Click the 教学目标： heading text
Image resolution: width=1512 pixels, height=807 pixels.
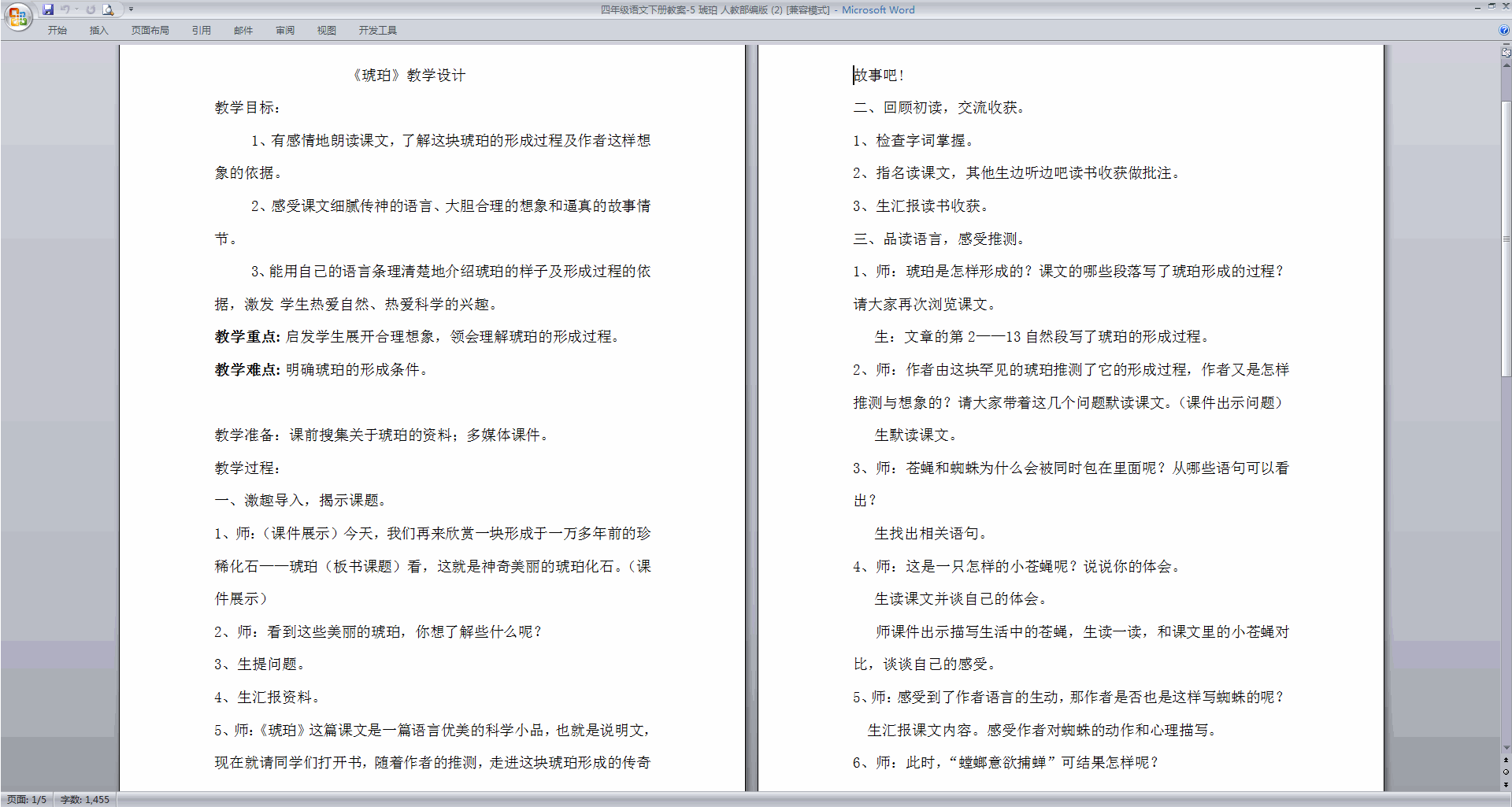(248, 108)
